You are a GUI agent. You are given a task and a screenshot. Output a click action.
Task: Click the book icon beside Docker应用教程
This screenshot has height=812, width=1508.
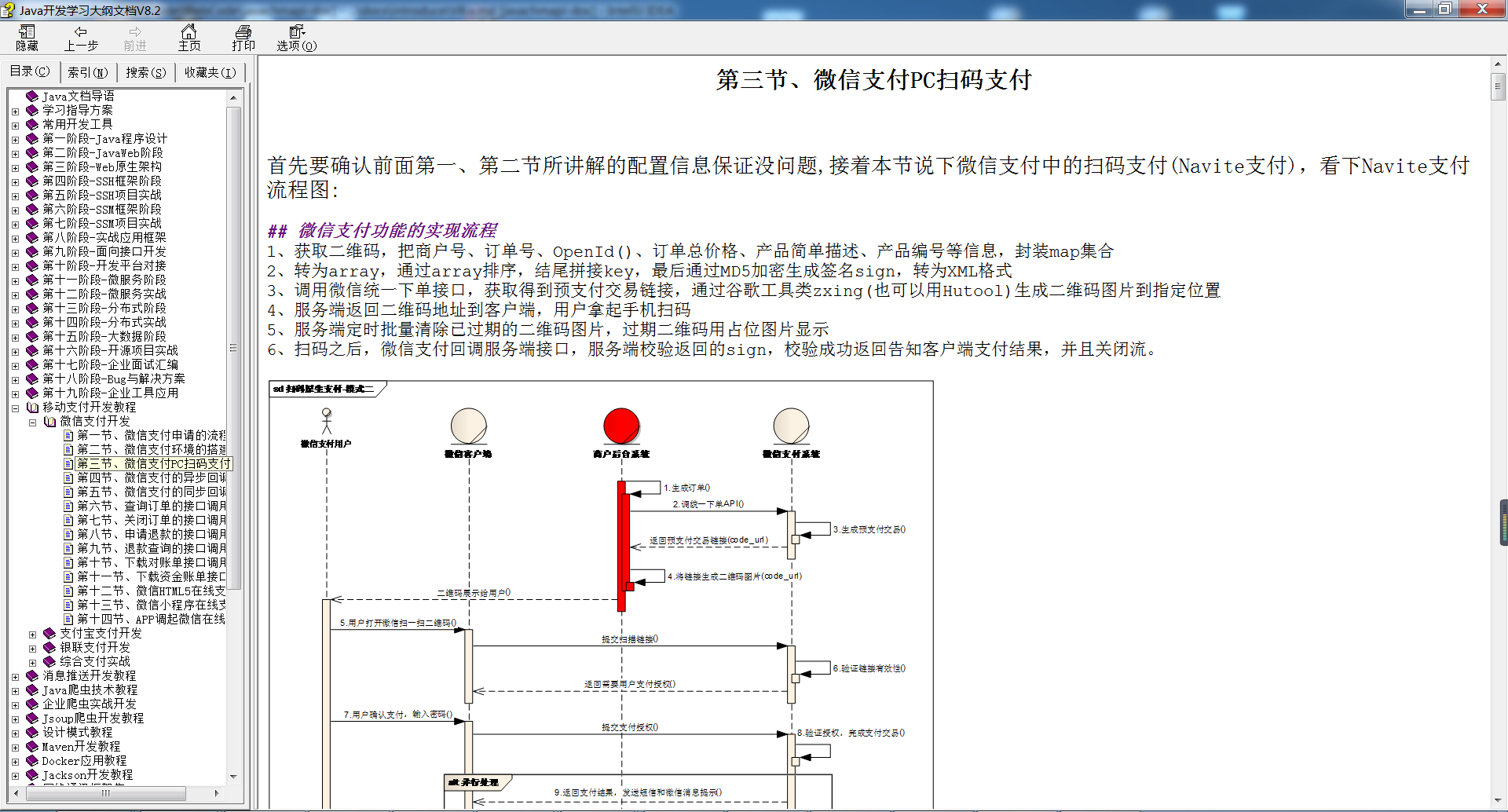pyautogui.click(x=32, y=761)
